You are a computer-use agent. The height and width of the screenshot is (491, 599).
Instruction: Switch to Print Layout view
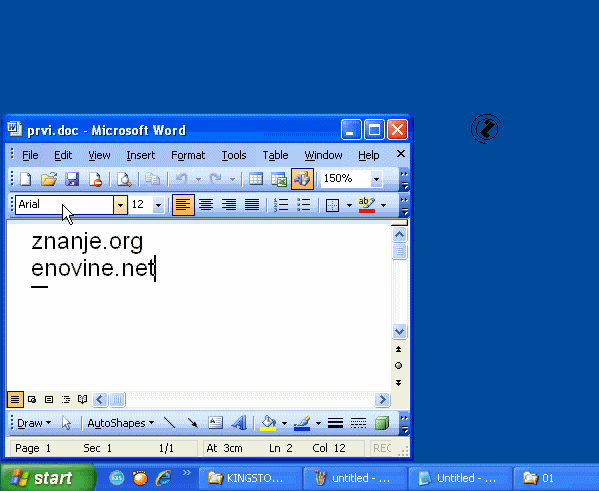[49, 400]
